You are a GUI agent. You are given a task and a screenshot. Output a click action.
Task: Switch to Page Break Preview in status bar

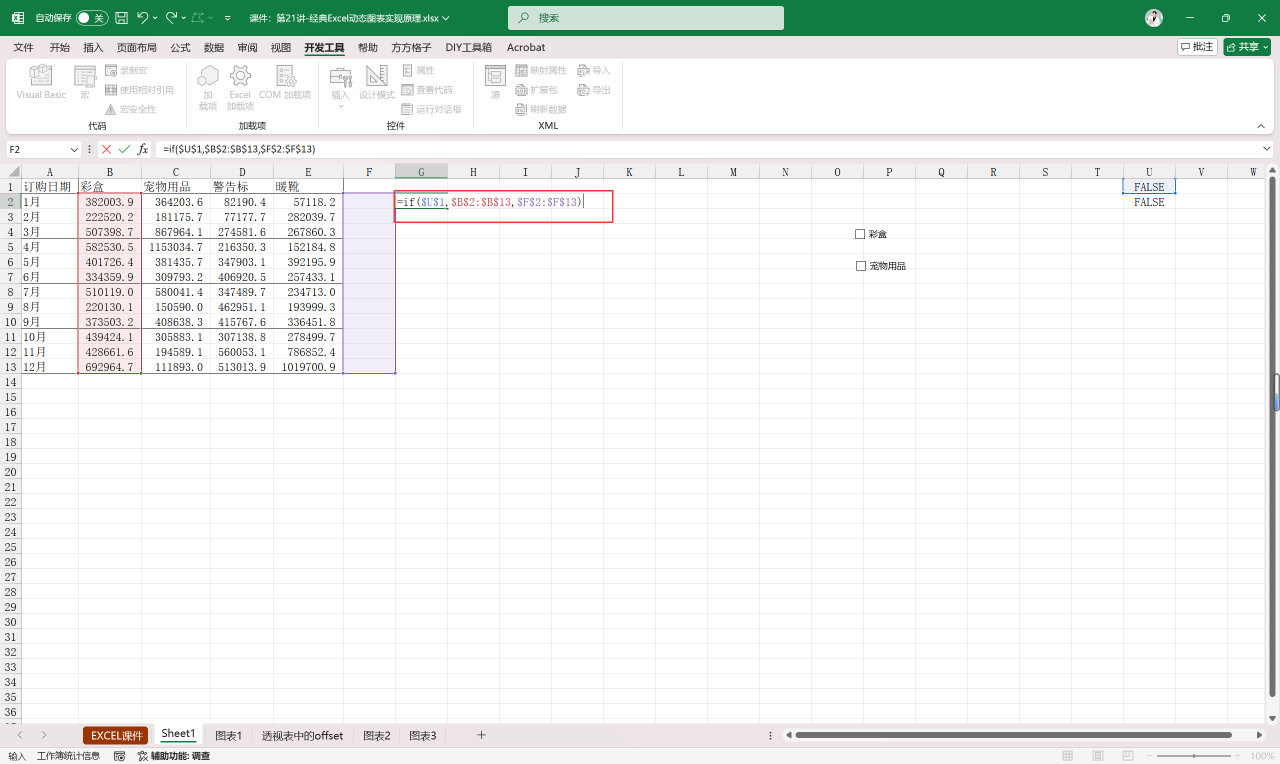coord(1128,756)
